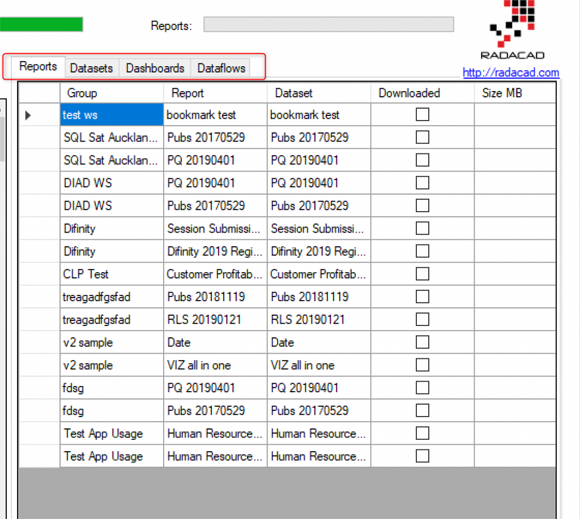The height and width of the screenshot is (519, 580).
Task: Tick Downloaded checkbox for RLS 20190121 row
Action: 422,320
